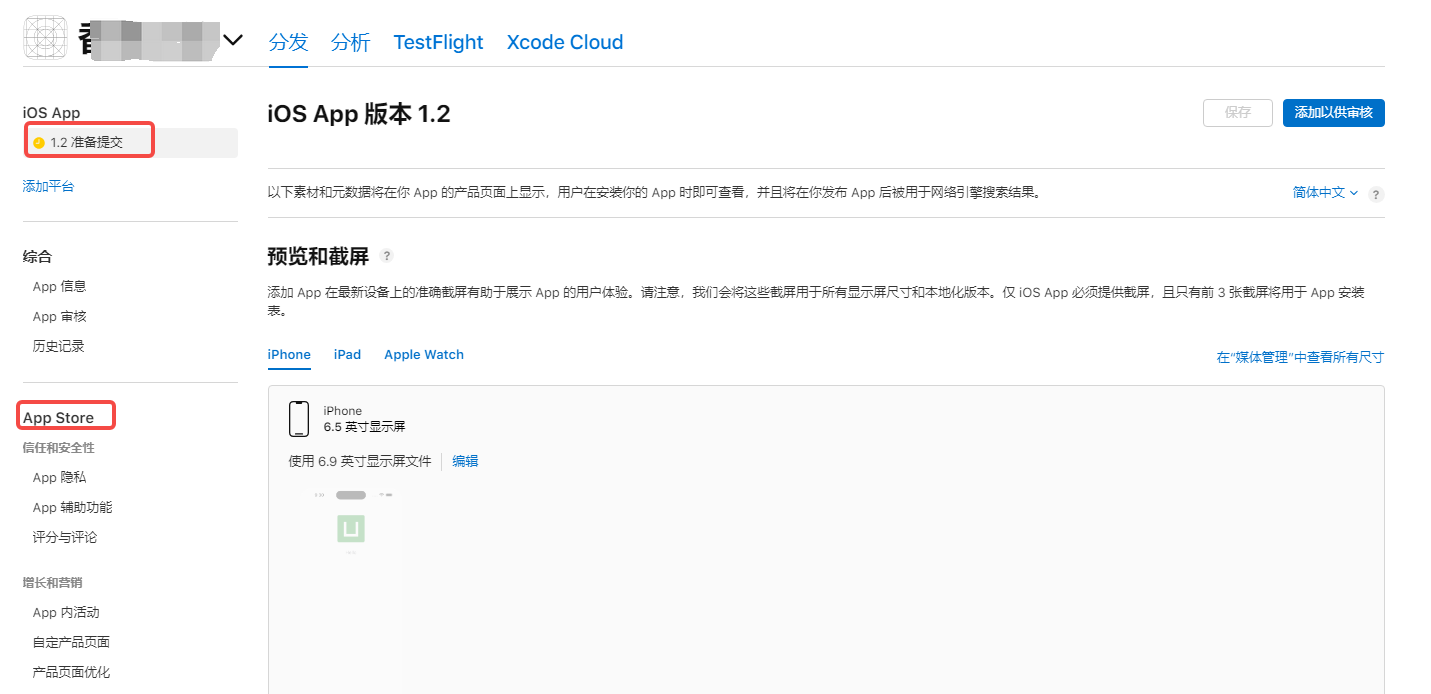Click the iOS App sidebar heading
The image size is (1431, 694).
52,113
